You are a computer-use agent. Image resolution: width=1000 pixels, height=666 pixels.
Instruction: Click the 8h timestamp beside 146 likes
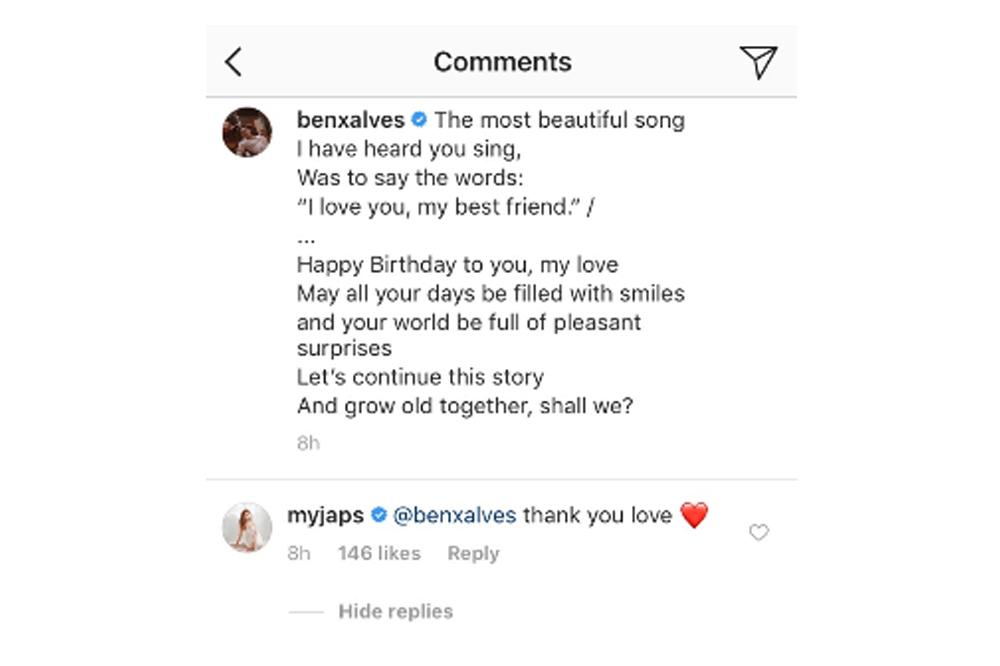point(299,553)
